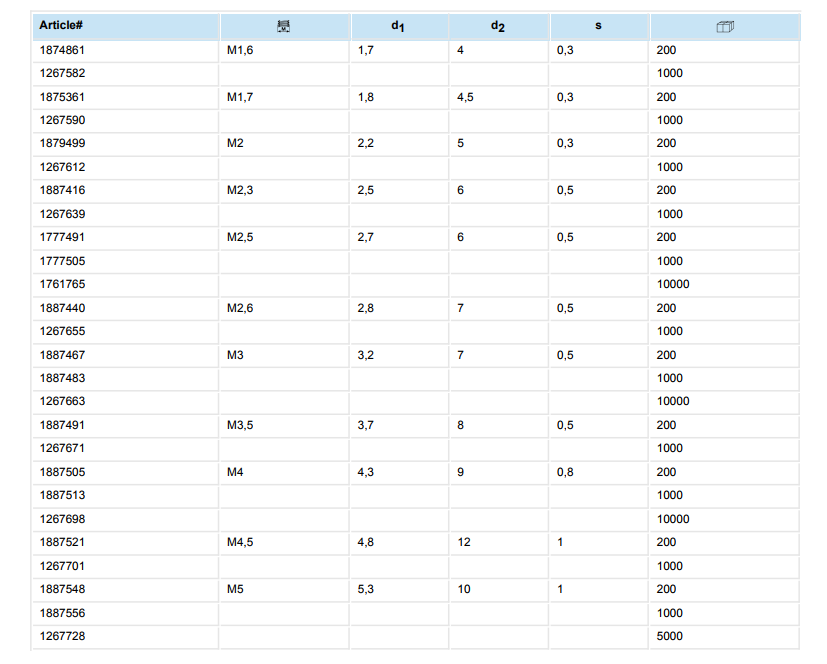This screenshot has height=664, width=827.
Task: Click the d1 column header
Action: point(398,26)
